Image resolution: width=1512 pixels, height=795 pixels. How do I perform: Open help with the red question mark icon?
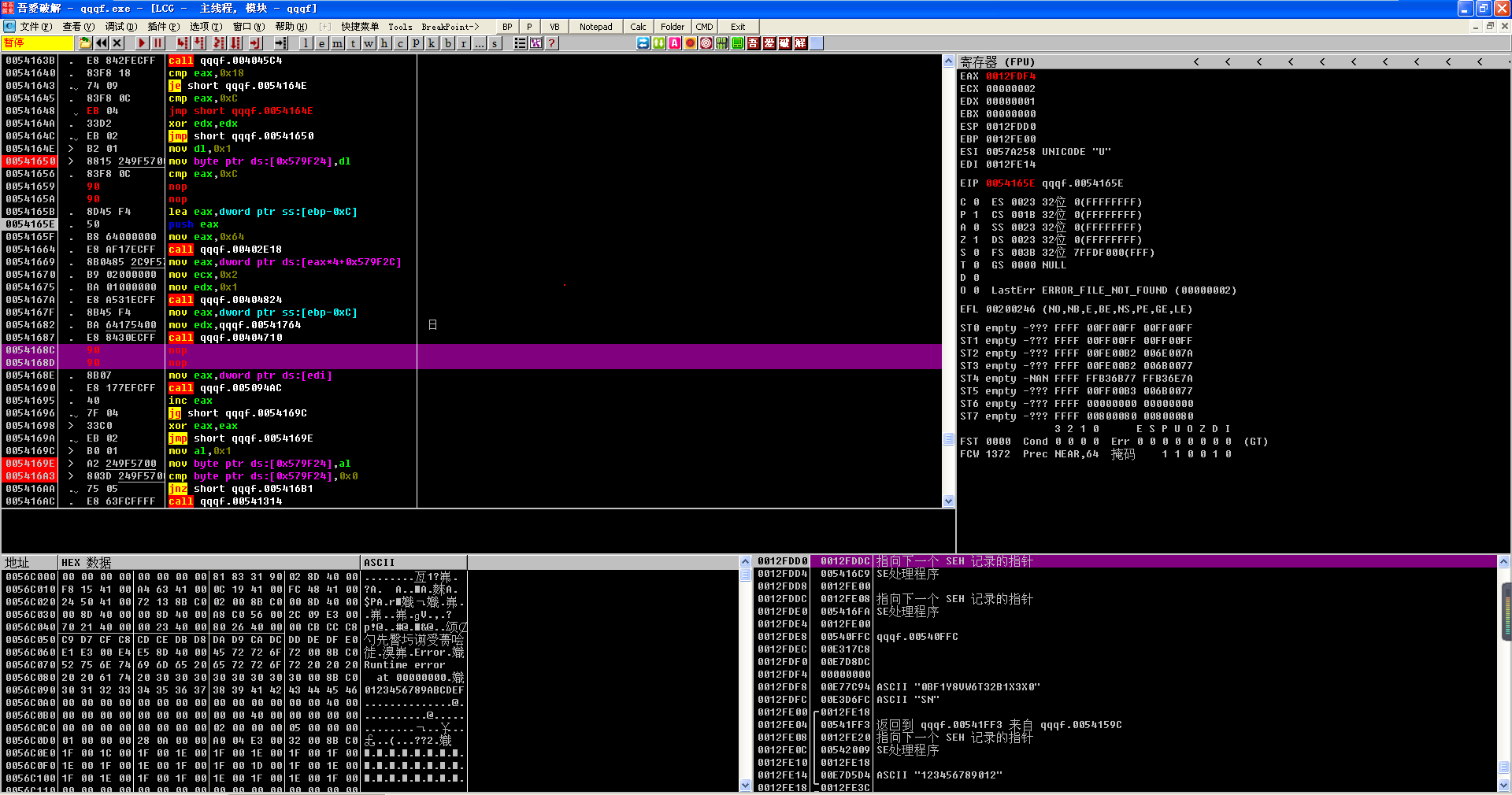(551, 43)
